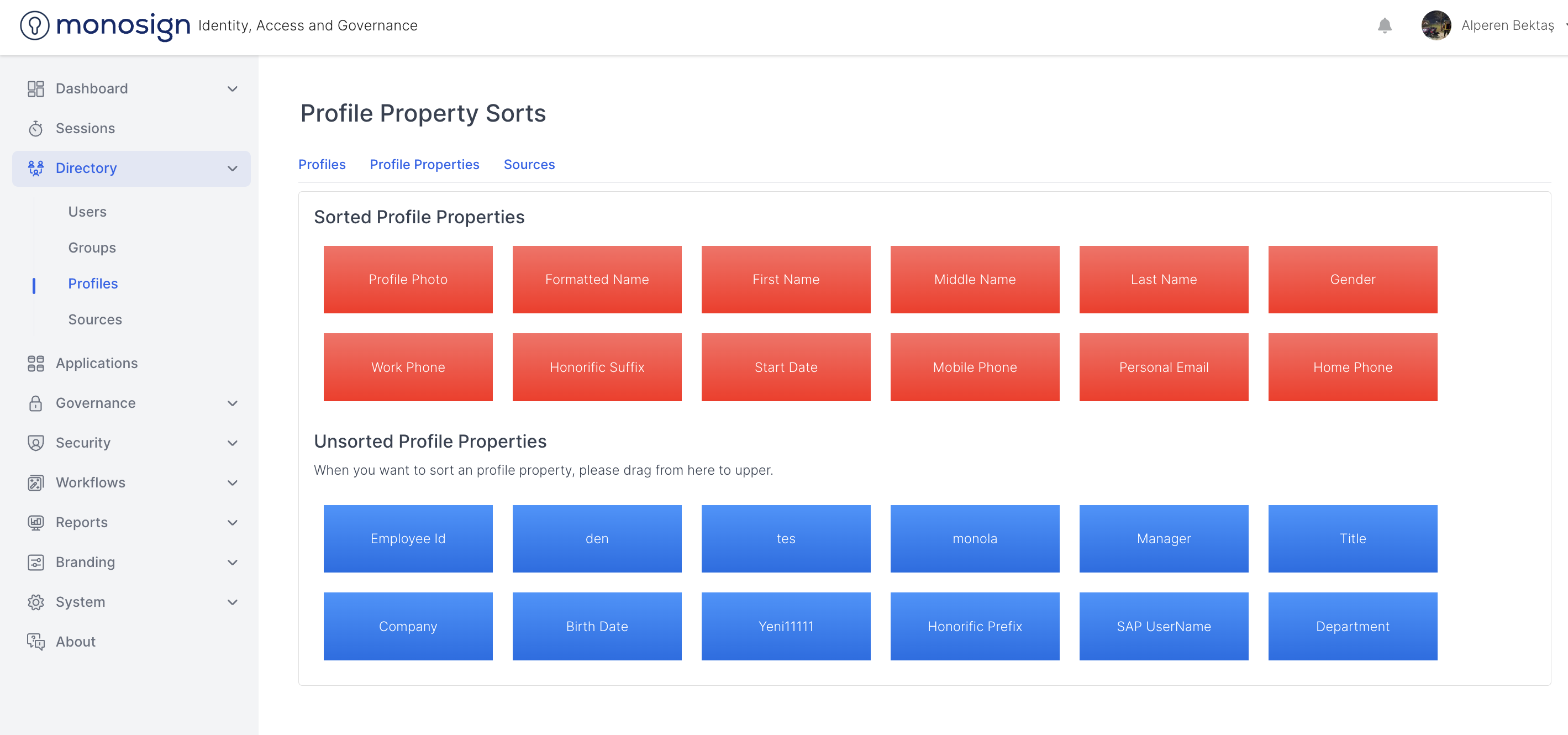
Task: Select the red First Name property tile
Action: pos(785,280)
